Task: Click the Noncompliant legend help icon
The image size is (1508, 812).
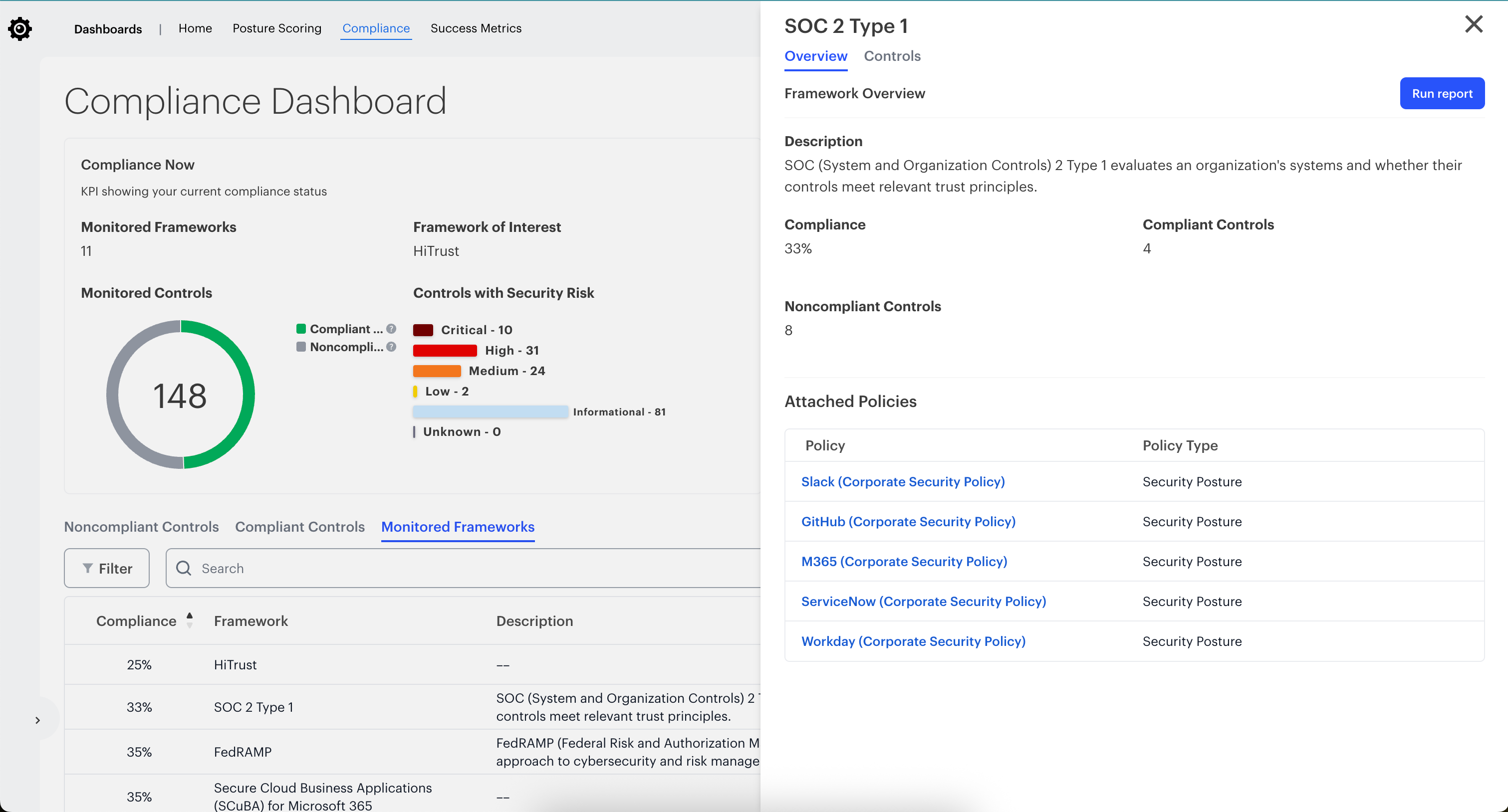Action: pyautogui.click(x=391, y=346)
